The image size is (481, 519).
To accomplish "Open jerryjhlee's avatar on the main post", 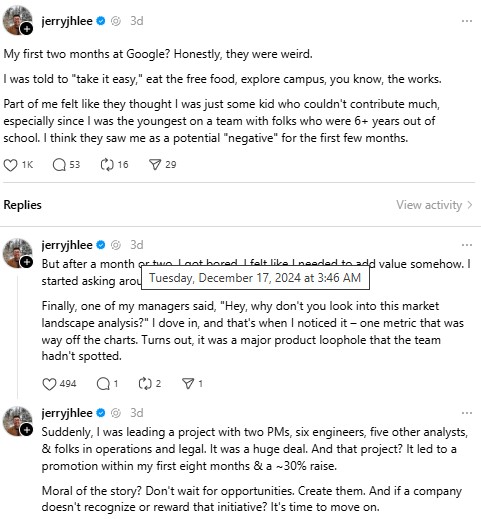I will point(17,20).
